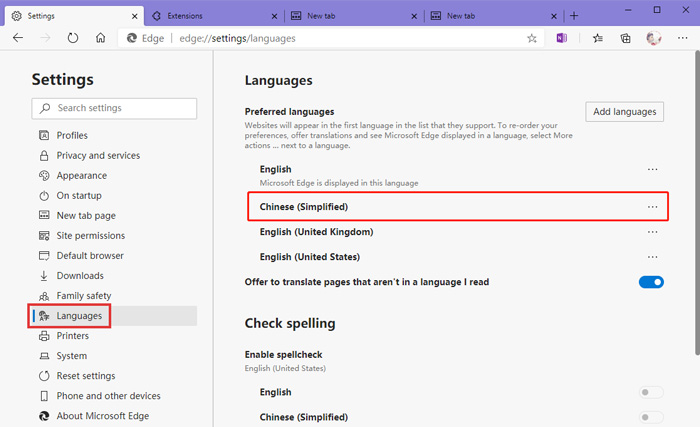Click the About Microsoft Edge logo icon
700x427 pixels.
click(44, 416)
